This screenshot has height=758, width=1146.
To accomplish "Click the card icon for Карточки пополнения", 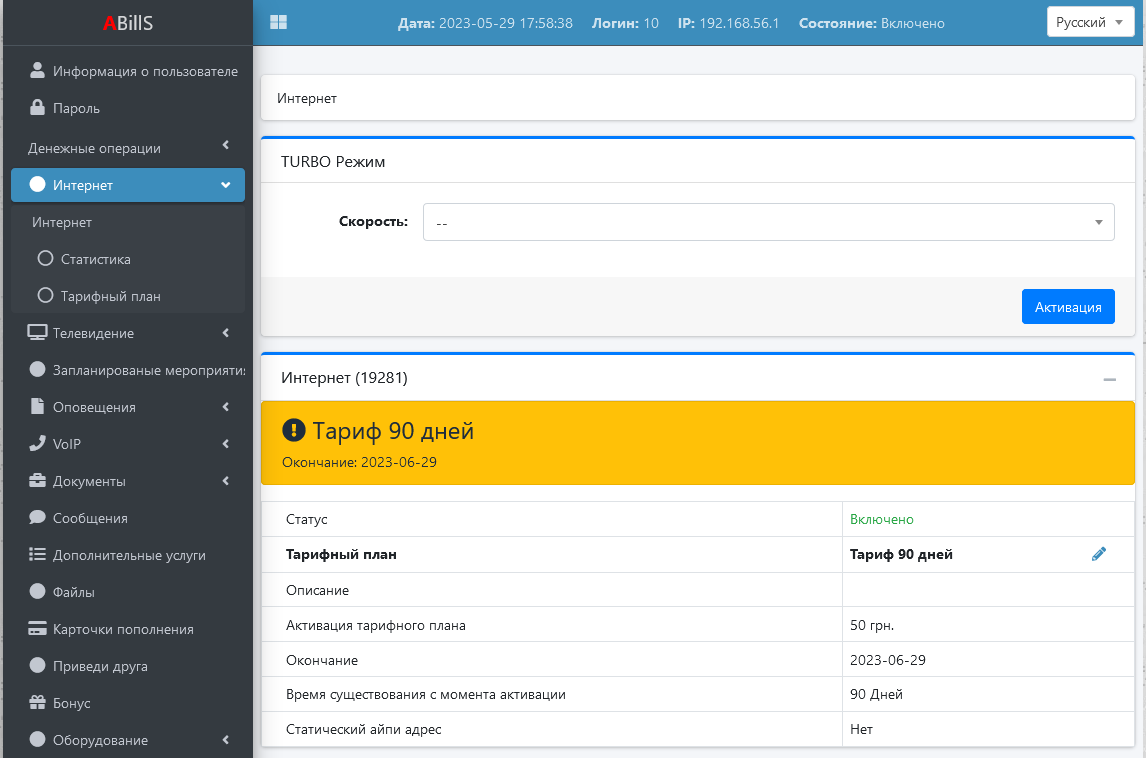I will click(38, 629).
